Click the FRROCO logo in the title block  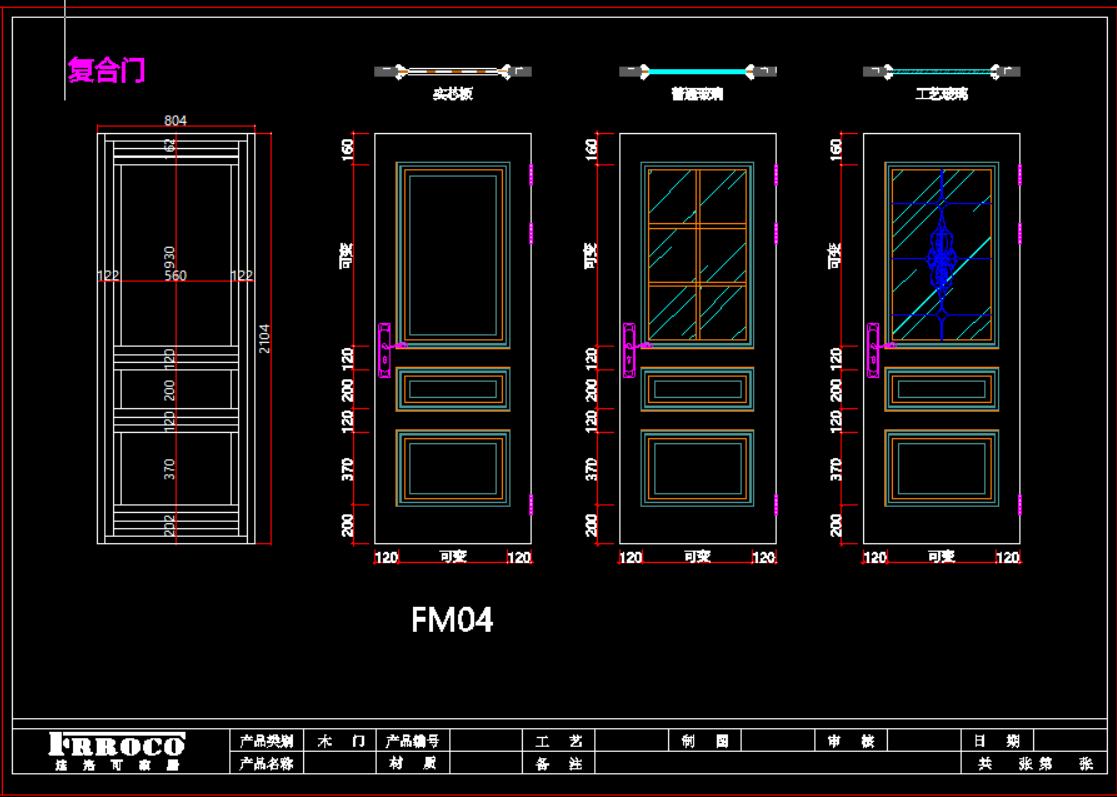tap(117, 745)
